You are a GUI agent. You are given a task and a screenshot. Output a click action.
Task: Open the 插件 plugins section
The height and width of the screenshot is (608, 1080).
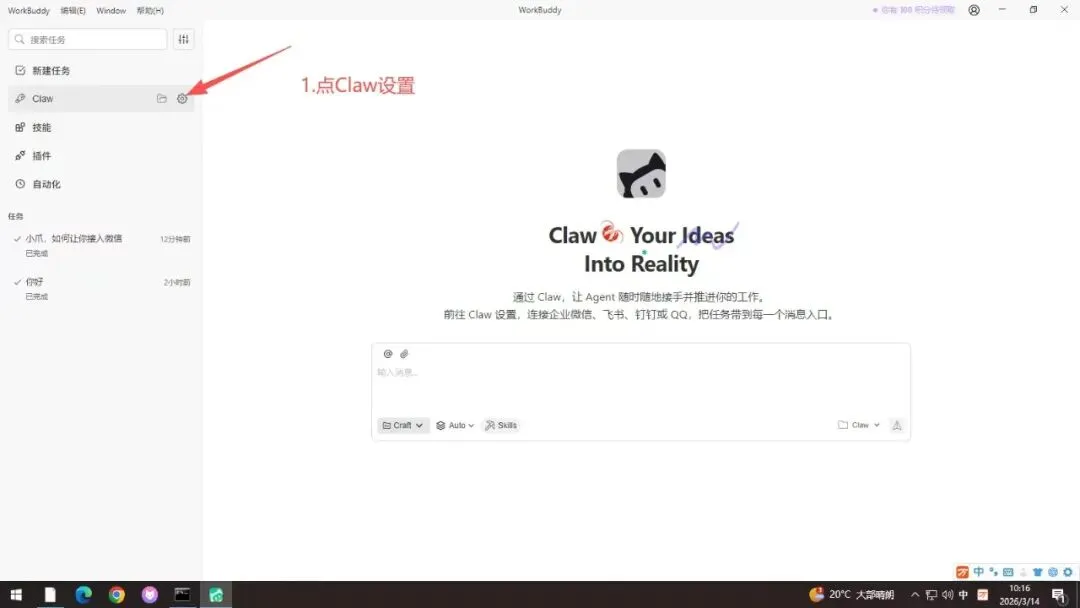click(x=101, y=156)
